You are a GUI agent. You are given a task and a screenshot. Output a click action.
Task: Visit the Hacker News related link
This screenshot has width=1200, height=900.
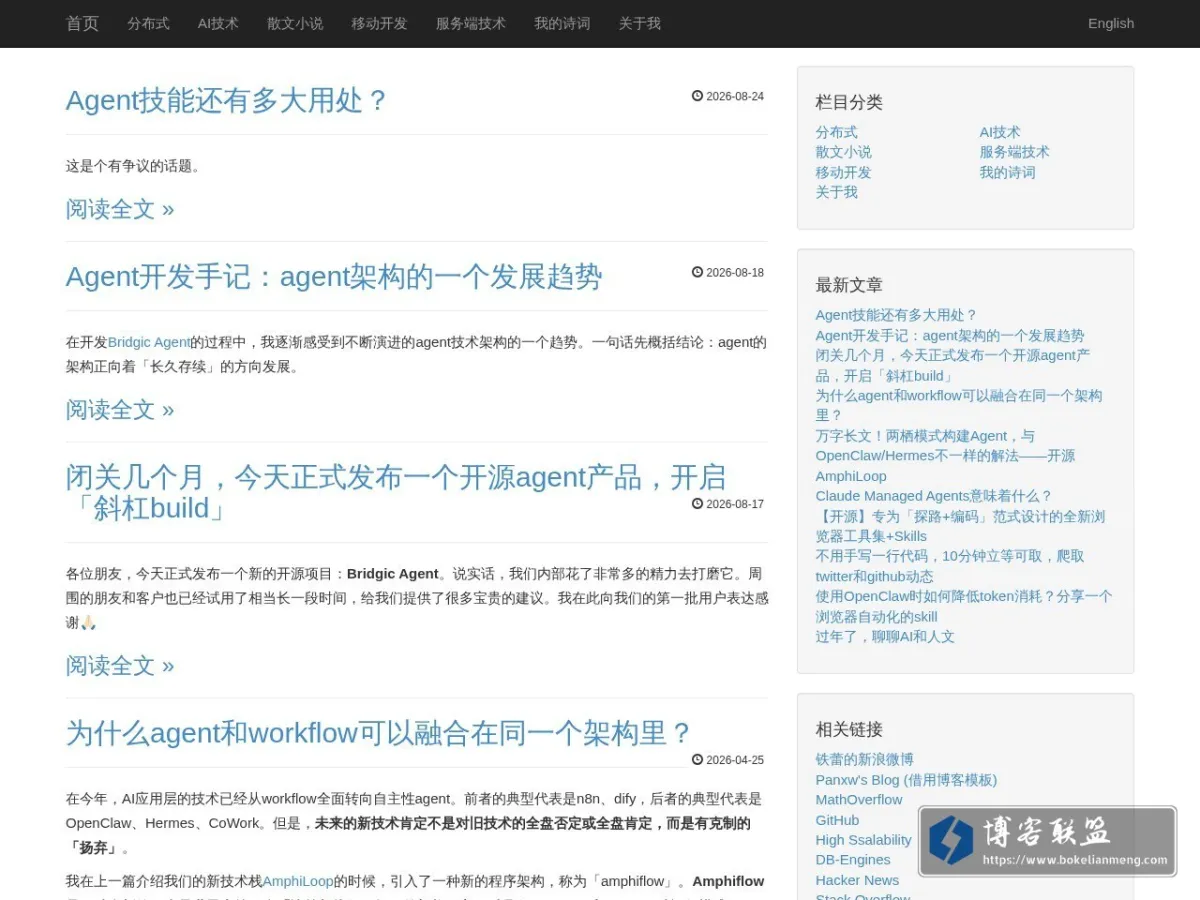point(857,880)
